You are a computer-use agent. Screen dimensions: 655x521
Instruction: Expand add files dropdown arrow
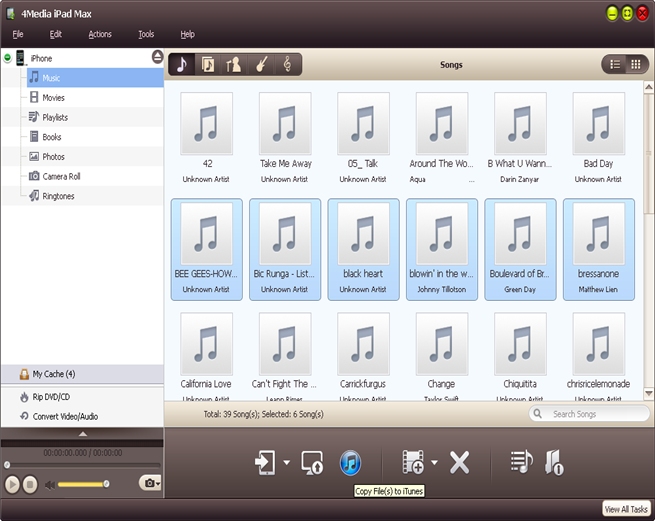pyautogui.click(x=434, y=462)
